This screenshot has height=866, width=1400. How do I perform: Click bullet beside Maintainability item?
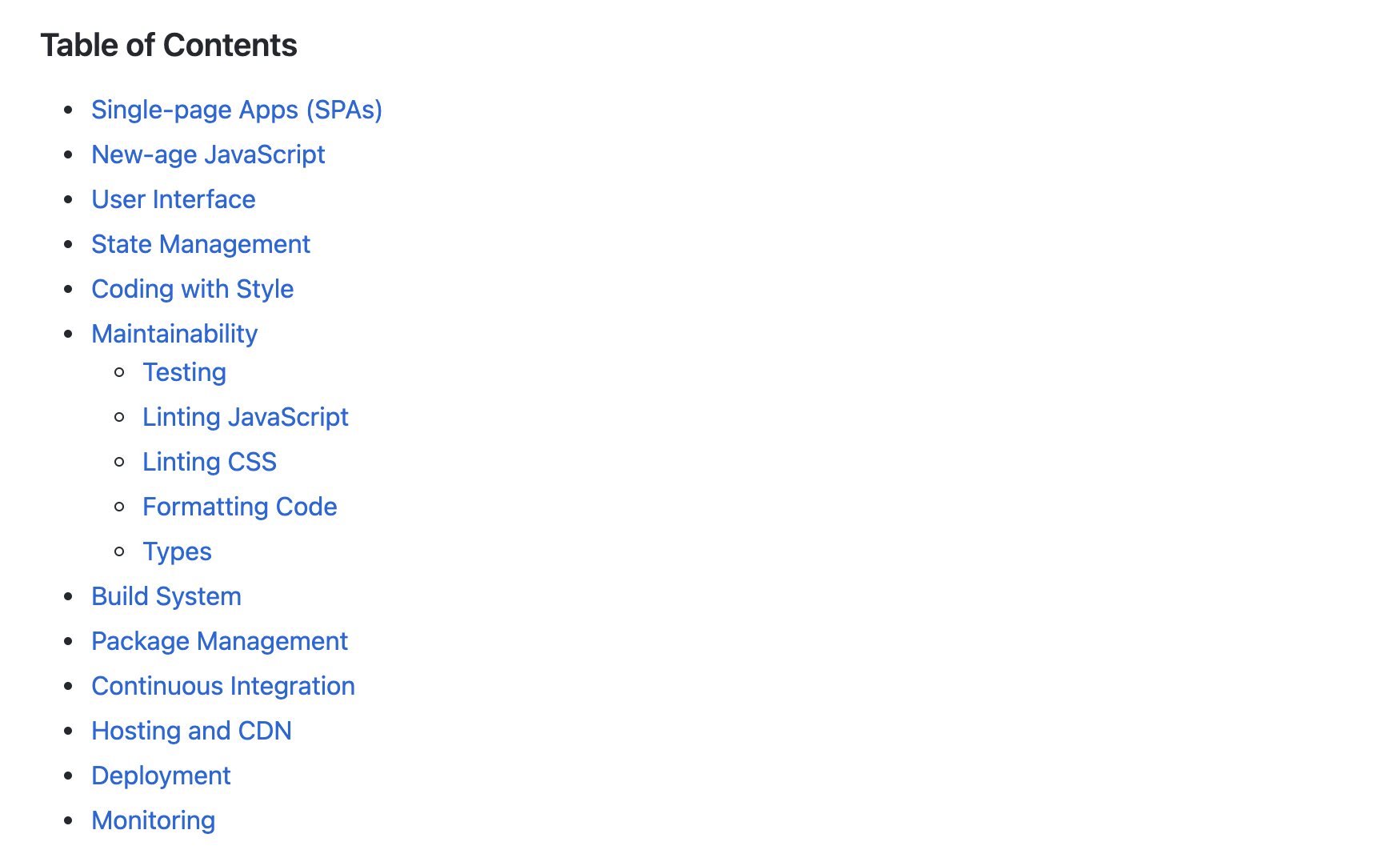click(69, 334)
